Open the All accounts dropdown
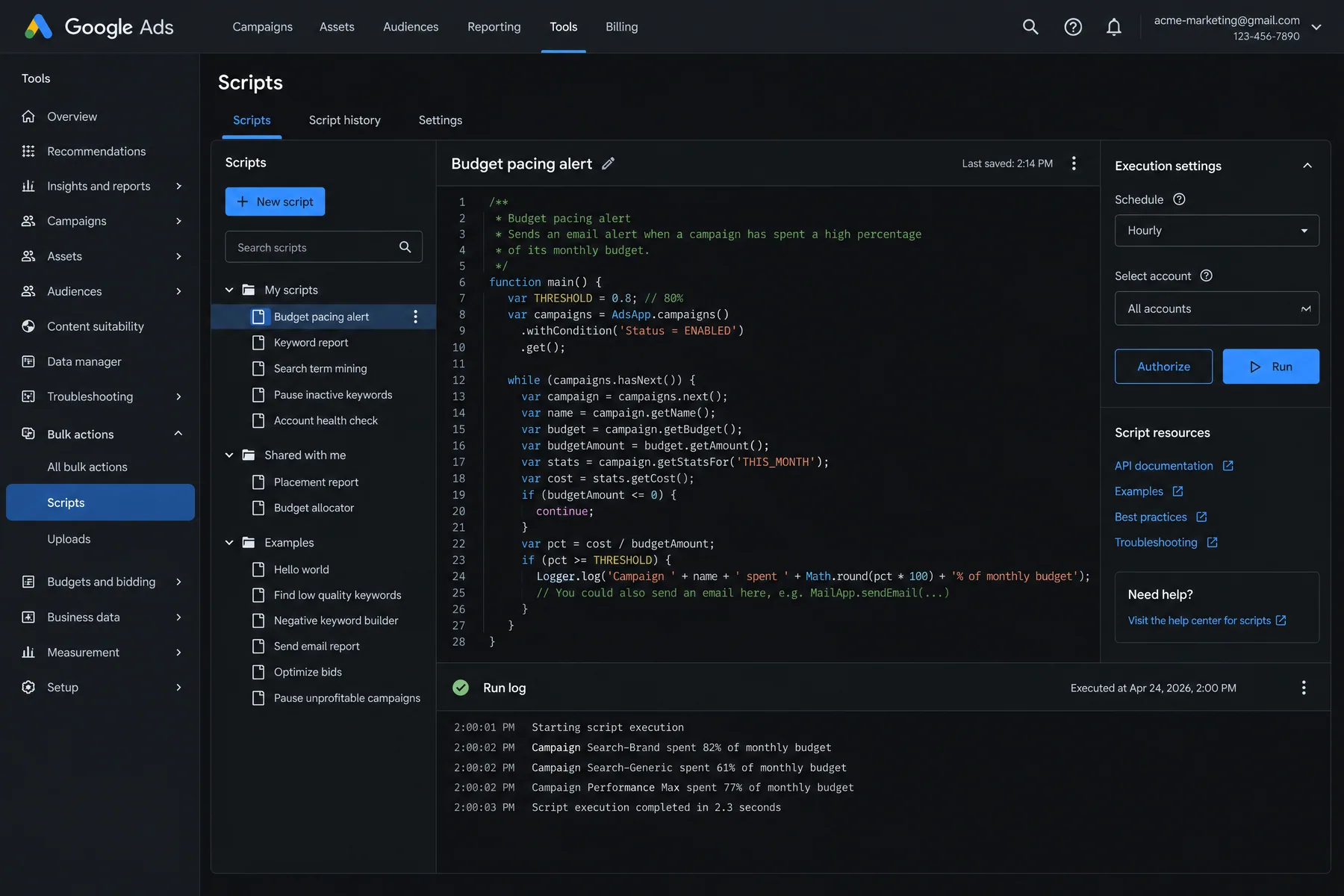This screenshot has width=1344, height=896. (x=1216, y=308)
